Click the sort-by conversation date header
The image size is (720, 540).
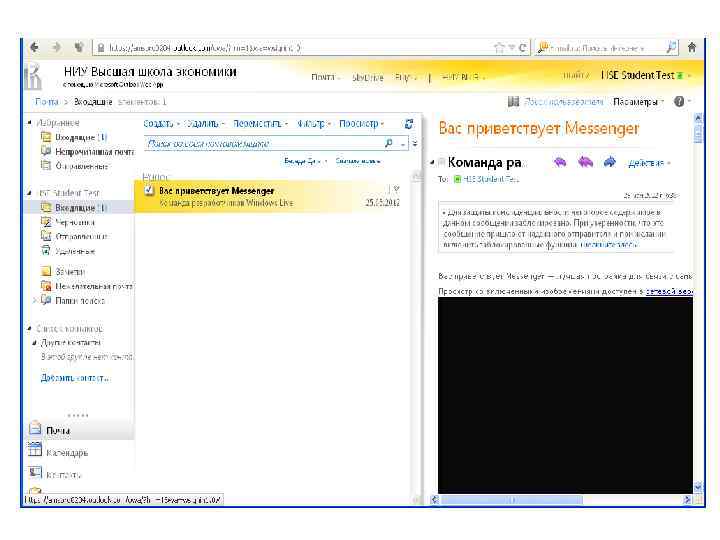(305, 161)
